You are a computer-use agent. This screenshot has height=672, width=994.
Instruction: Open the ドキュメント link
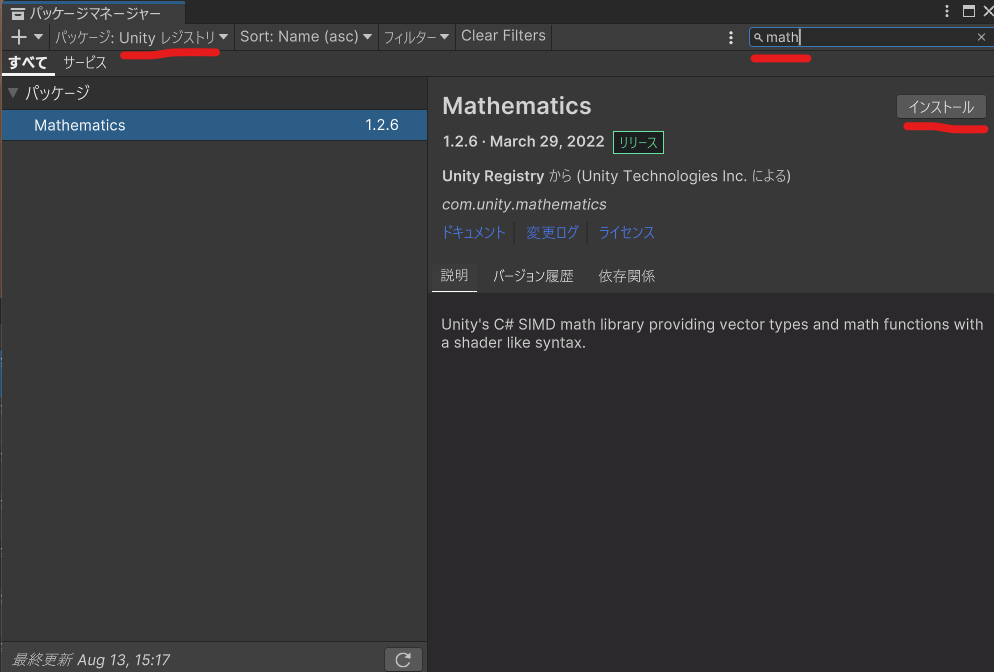[x=474, y=232]
